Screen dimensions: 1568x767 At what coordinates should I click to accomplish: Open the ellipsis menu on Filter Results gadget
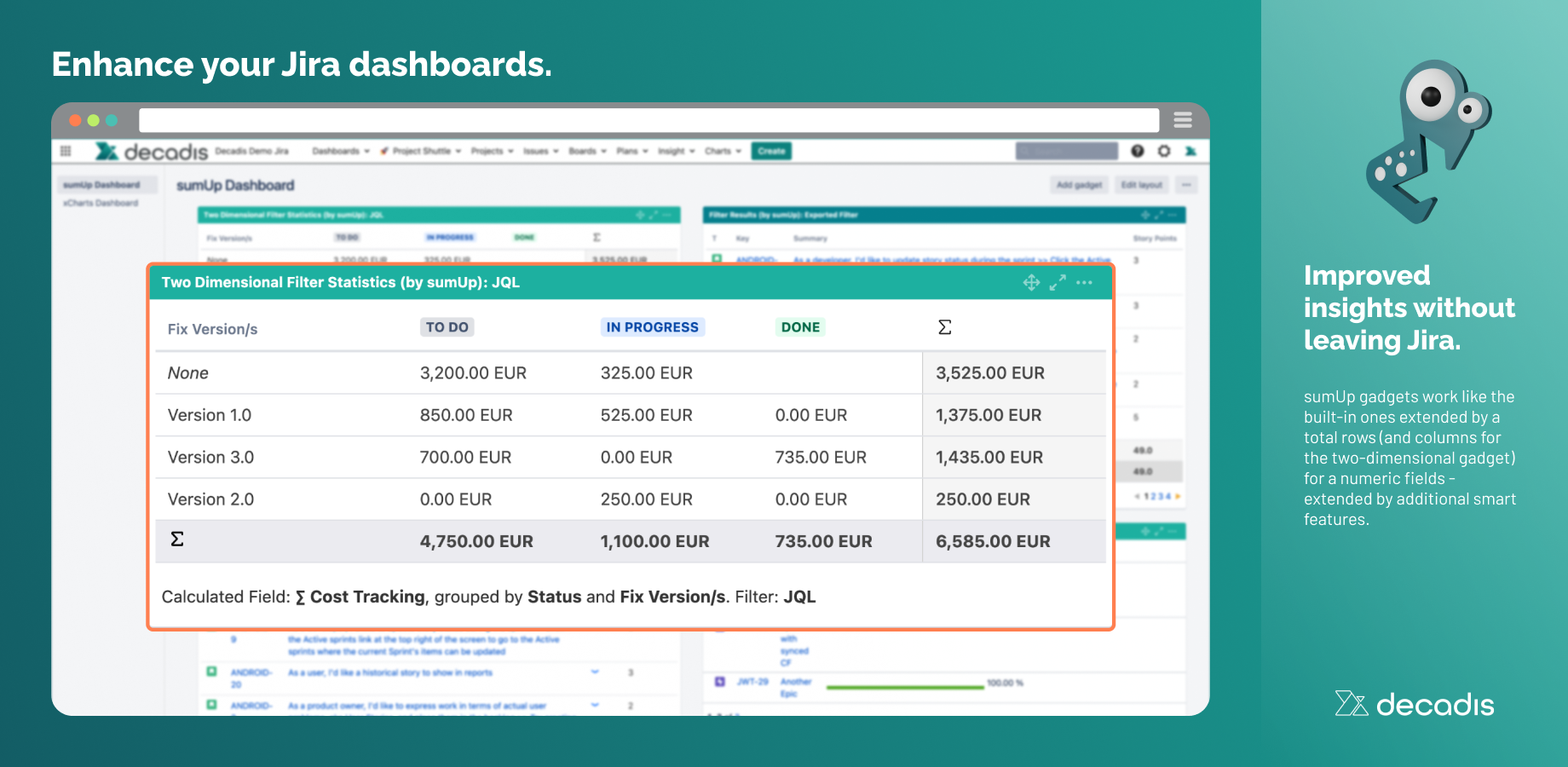[x=1173, y=215]
